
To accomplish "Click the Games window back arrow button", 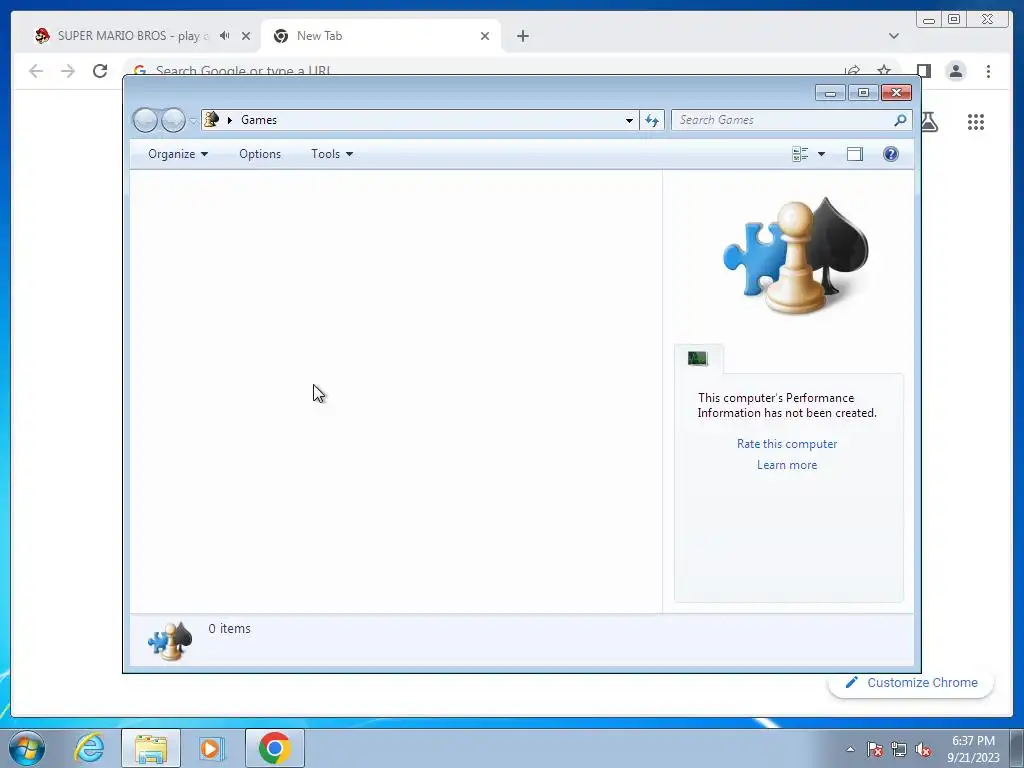I will pos(146,120).
